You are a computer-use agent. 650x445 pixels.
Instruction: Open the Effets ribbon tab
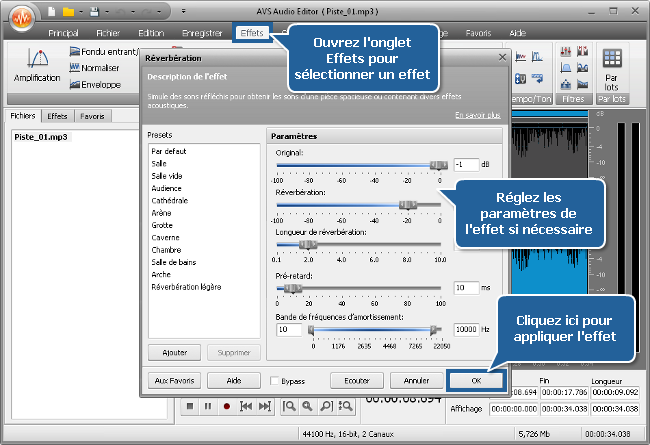[251, 33]
